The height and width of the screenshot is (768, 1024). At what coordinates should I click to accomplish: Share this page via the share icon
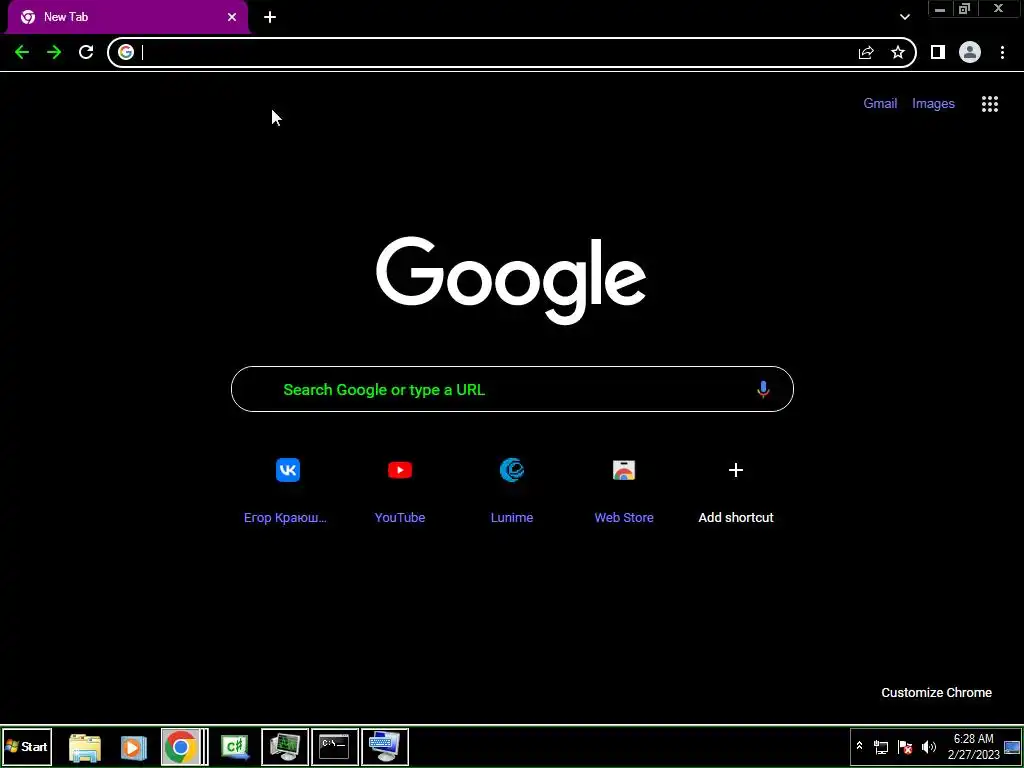coord(866,52)
